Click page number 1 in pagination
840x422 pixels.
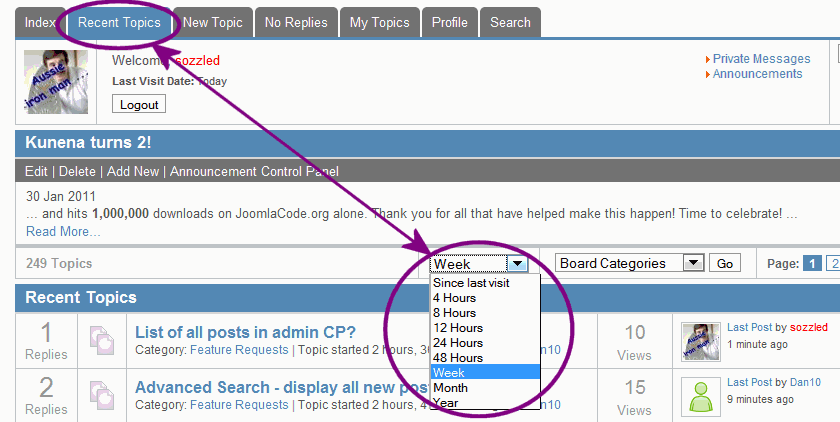812,263
